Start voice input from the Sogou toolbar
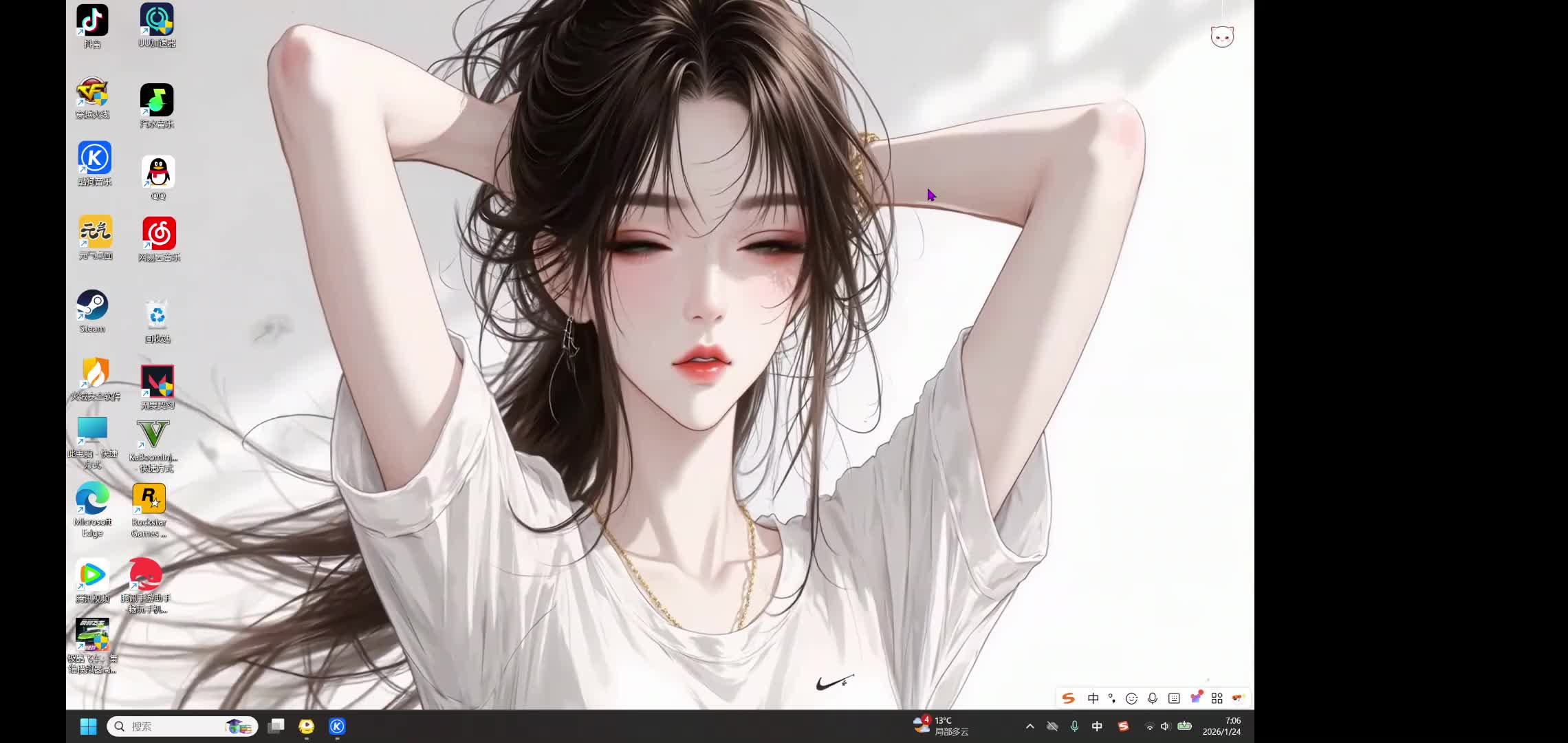This screenshot has height=743, width=1568. [x=1152, y=698]
